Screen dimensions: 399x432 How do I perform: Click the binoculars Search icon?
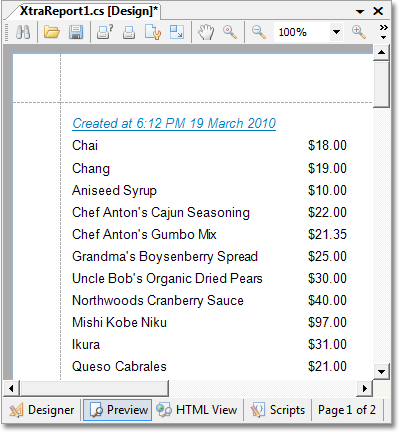pyautogui.click(x=23, y=32)
